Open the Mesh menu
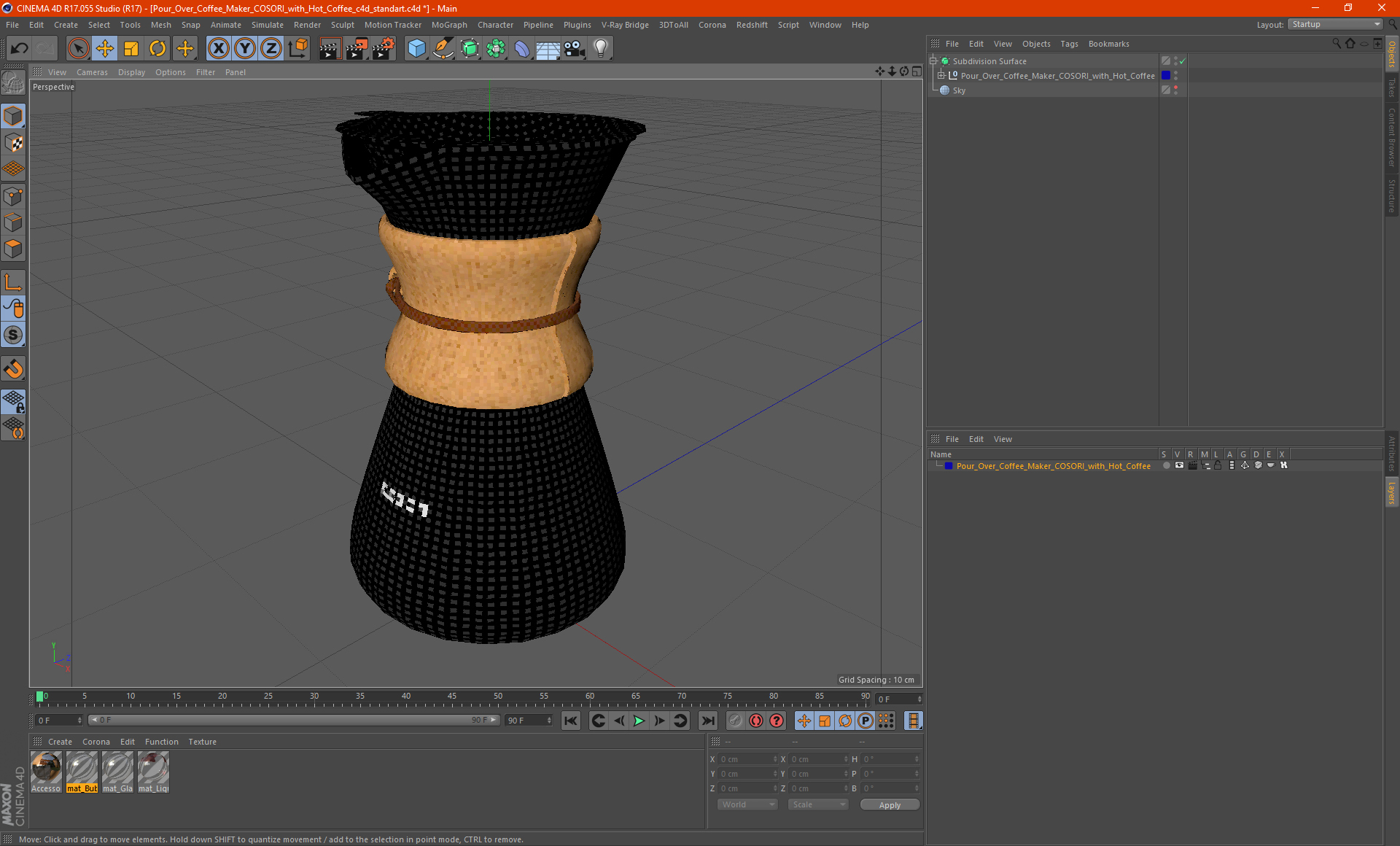The image size is (1400, 846). pyautogui.click(x=160, y=25)
